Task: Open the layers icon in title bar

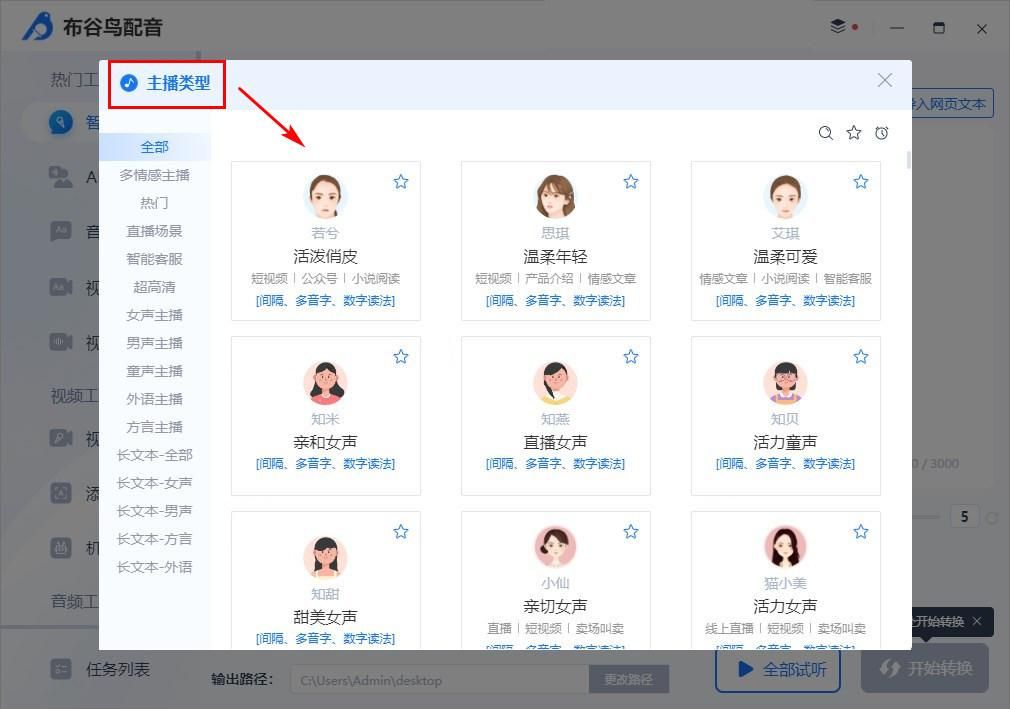Action: pos(837,26)
